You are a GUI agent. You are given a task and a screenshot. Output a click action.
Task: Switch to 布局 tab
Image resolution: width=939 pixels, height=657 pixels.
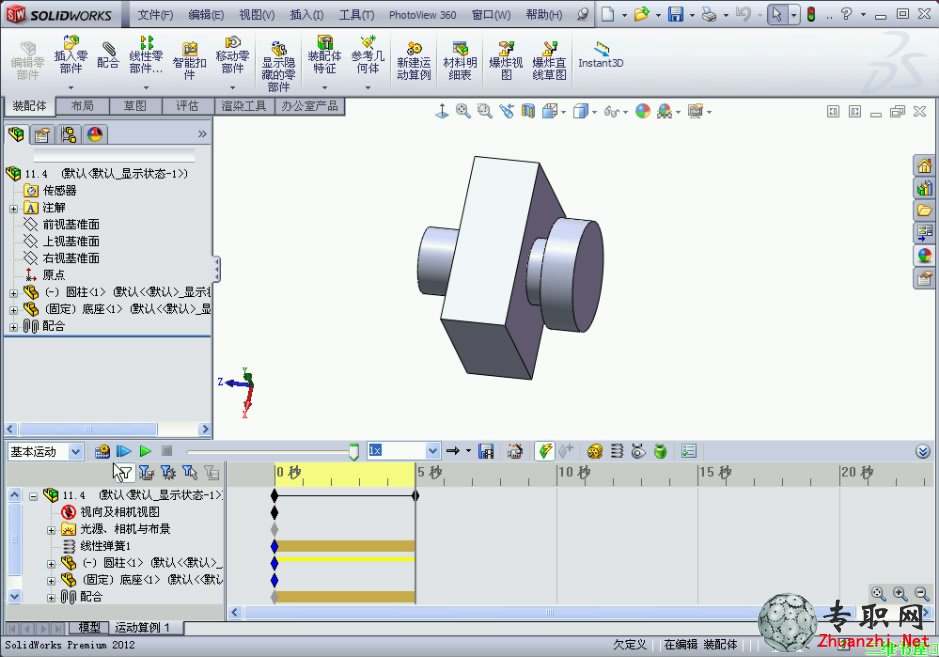[x=82, y=106]
